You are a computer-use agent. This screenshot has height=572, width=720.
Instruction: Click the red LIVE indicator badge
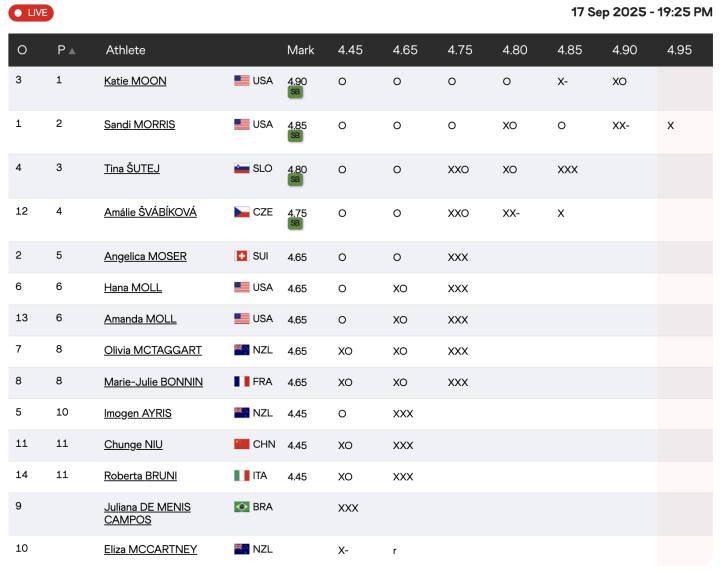[x=31, y=13]
